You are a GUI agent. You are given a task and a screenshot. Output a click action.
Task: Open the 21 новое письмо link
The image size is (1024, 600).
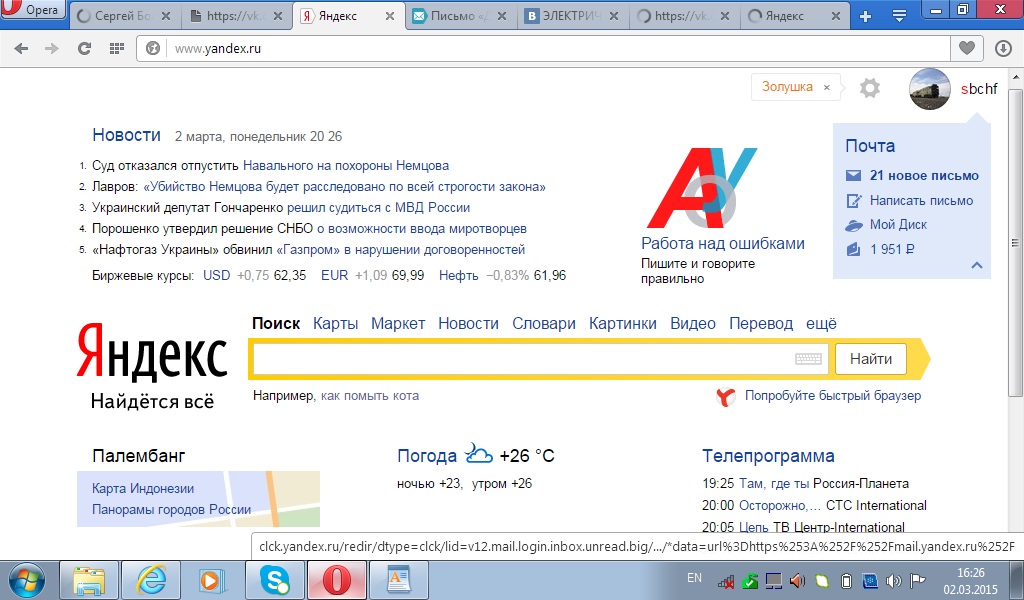coord(923,175)
